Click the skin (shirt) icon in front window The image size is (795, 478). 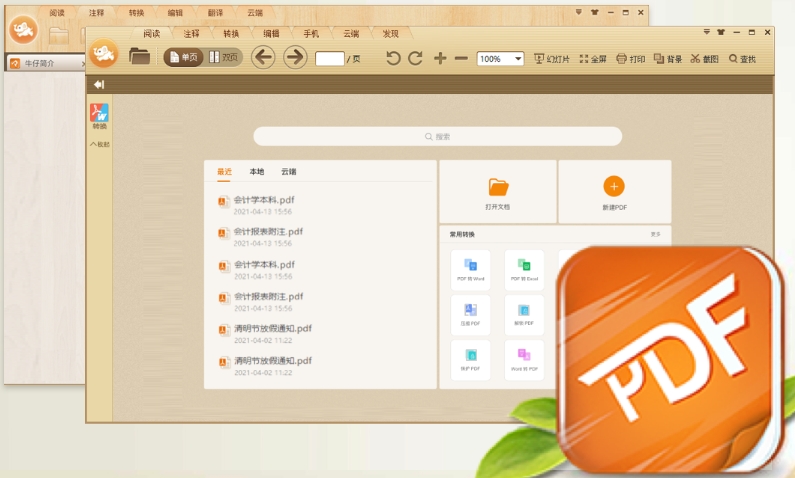click(x=721, y=32)
